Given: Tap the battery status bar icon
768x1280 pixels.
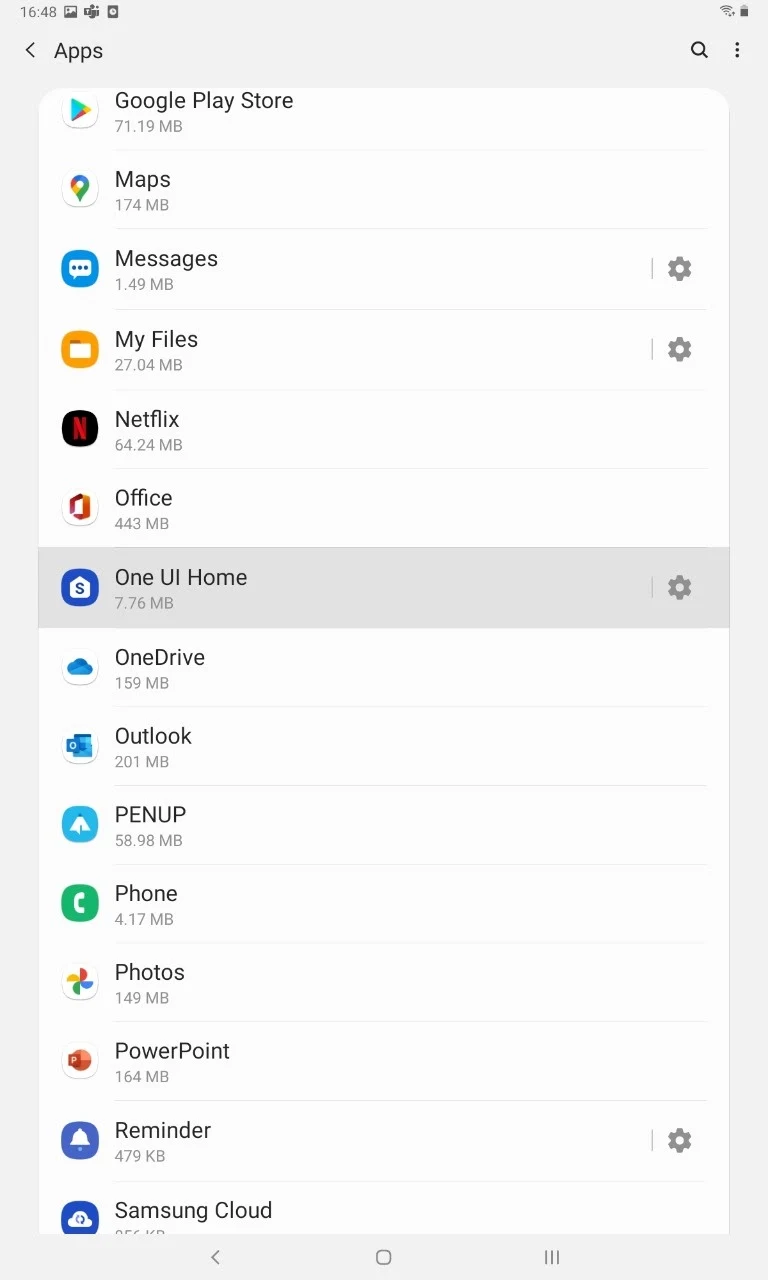Looking at the screenshot, I should click(x=744, y=12).
